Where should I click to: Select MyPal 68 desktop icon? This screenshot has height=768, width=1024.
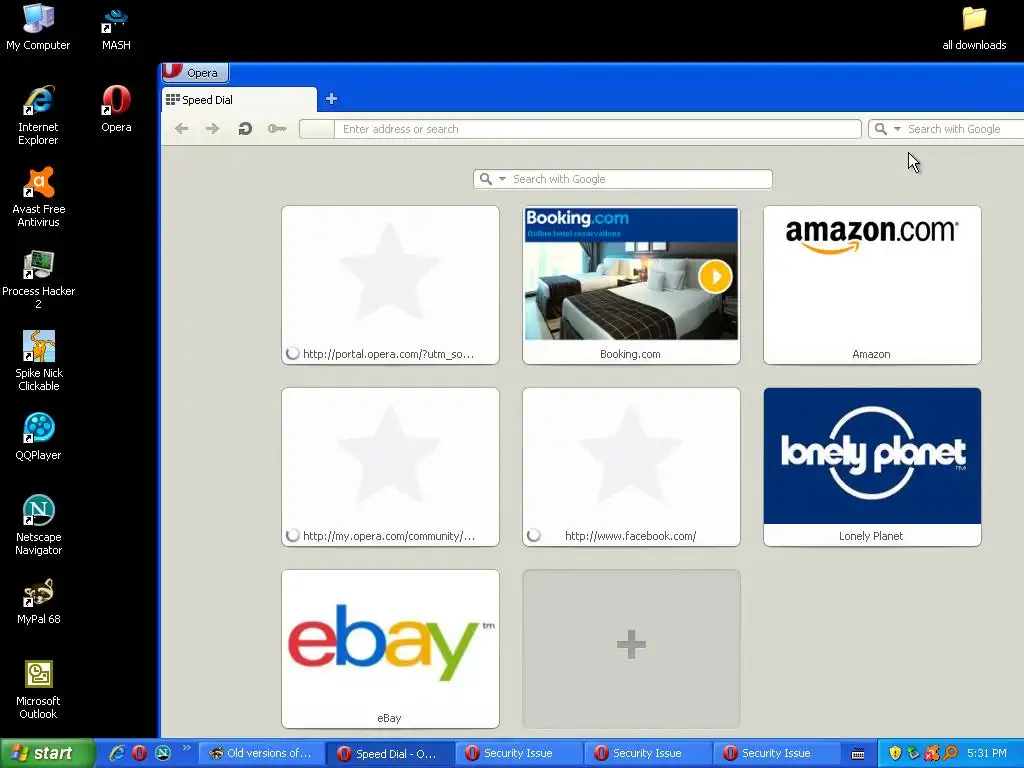click(39, 601)
